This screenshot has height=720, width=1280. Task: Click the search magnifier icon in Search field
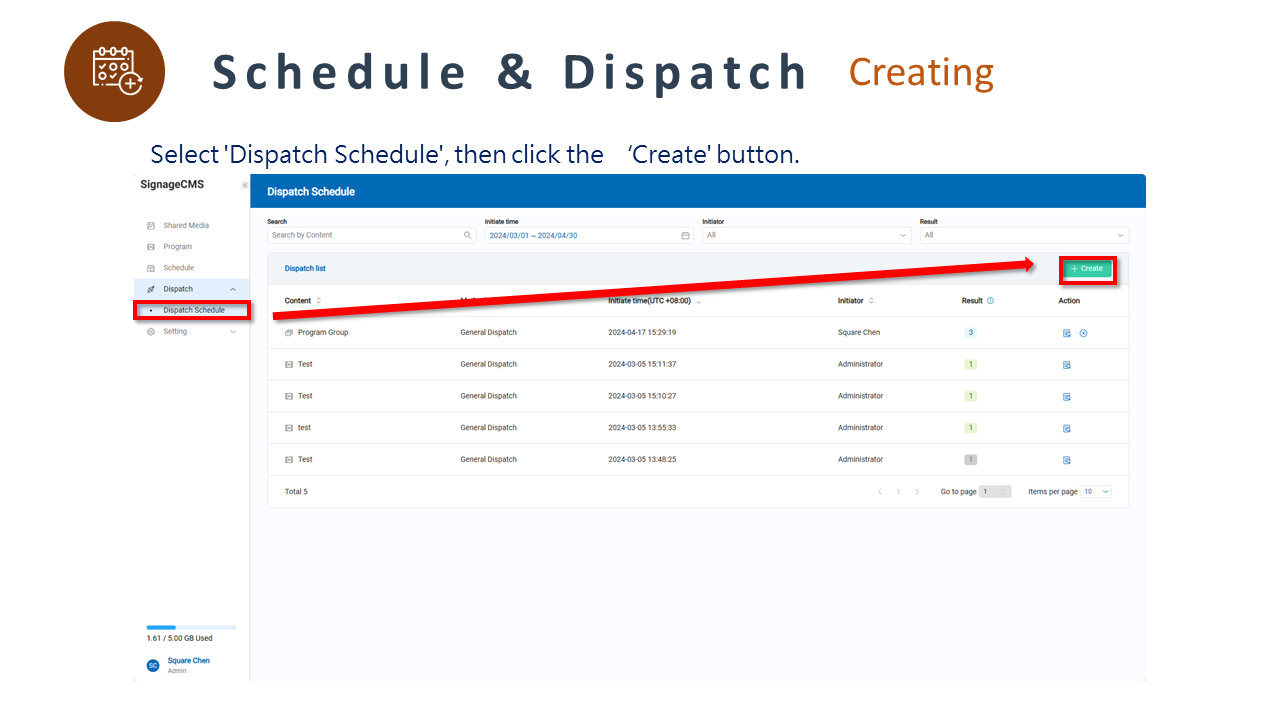468,236
